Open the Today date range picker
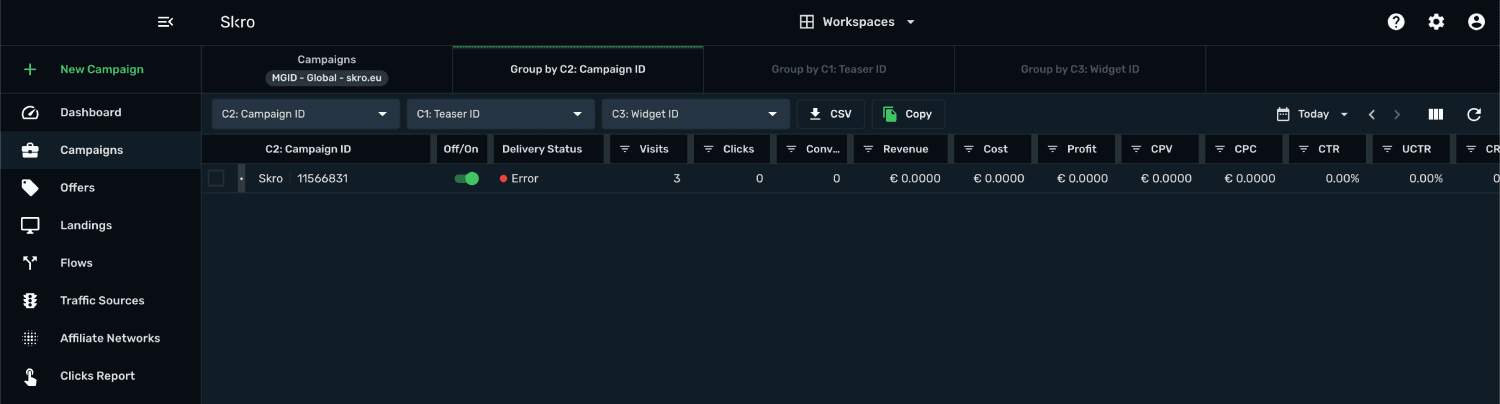Image resolution: width=1500 pixels, height=404 pixels. pyautogui.click(x=1313, y=114)
